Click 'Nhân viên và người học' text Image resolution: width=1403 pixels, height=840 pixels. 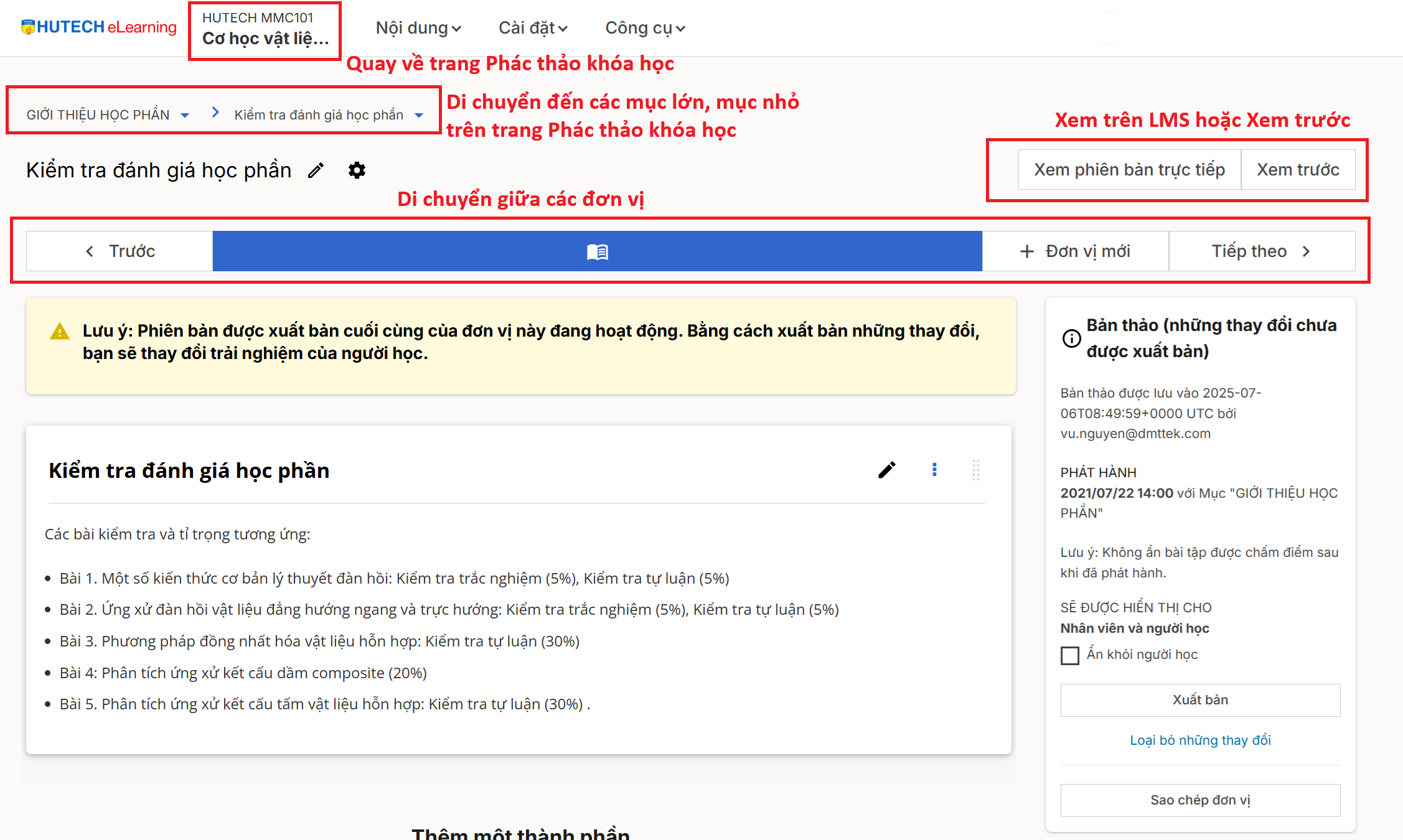tap(1135, 628)
